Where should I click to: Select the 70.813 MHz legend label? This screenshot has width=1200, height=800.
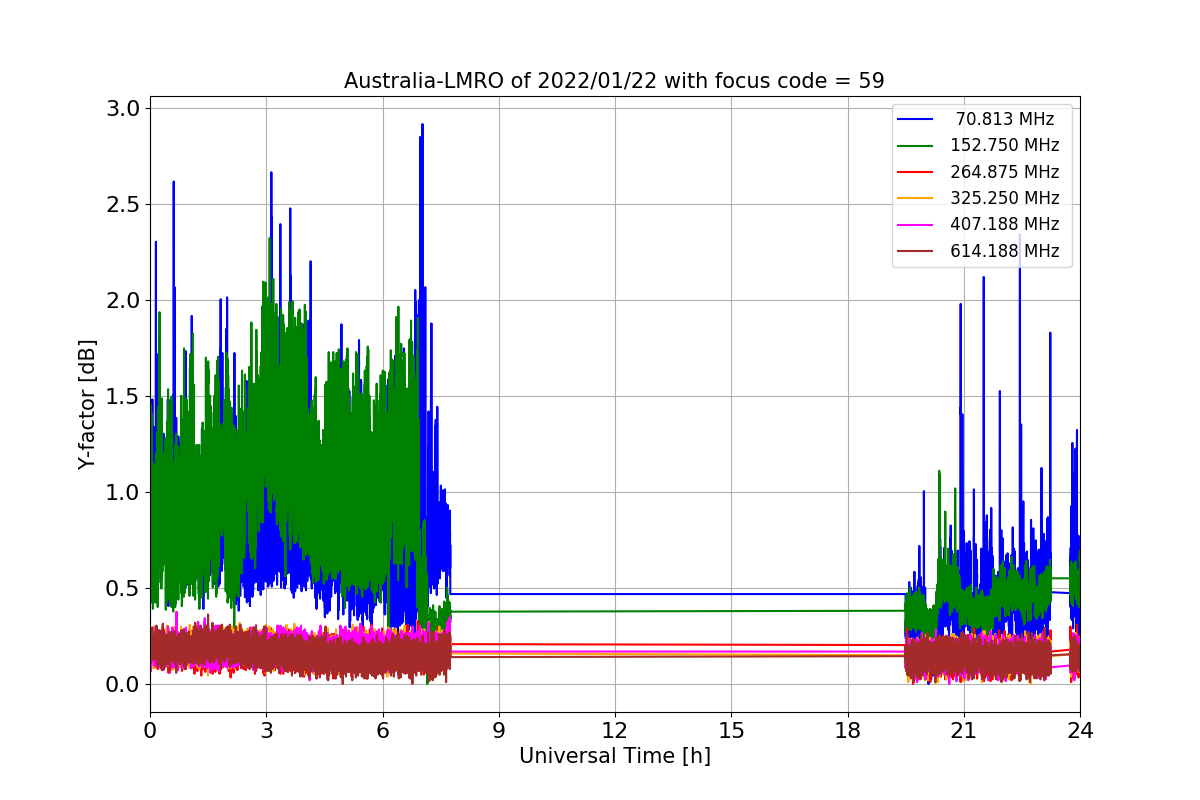tap(1005, 119)
